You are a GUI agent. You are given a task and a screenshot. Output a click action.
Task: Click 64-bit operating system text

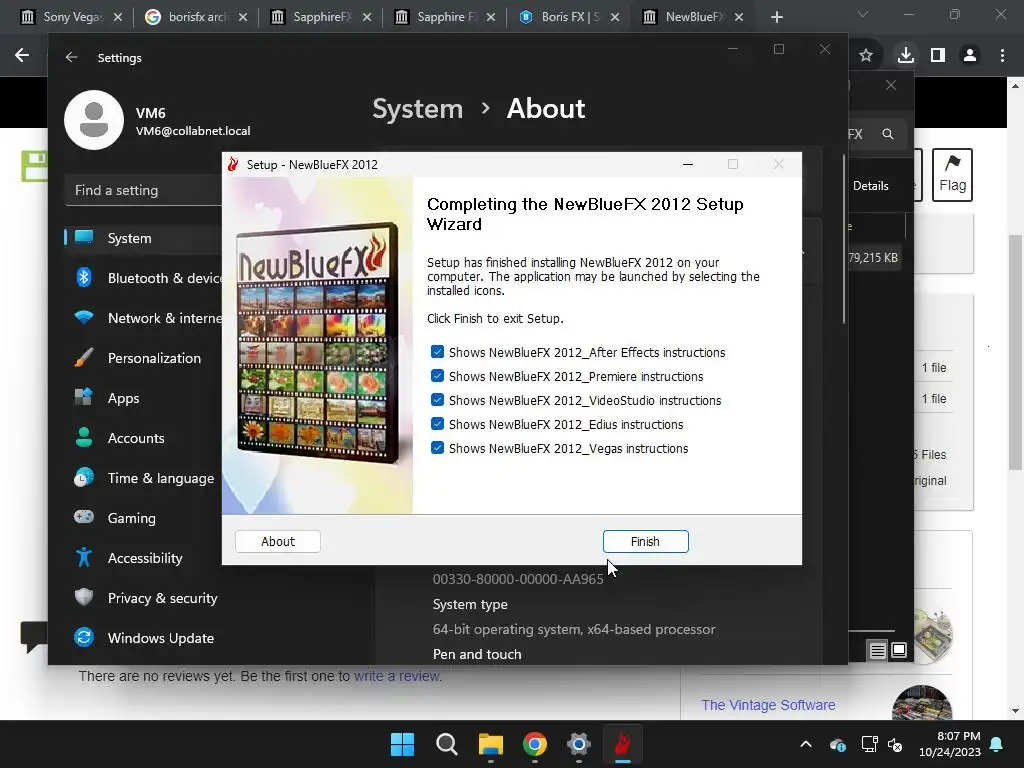coord(574,629)
